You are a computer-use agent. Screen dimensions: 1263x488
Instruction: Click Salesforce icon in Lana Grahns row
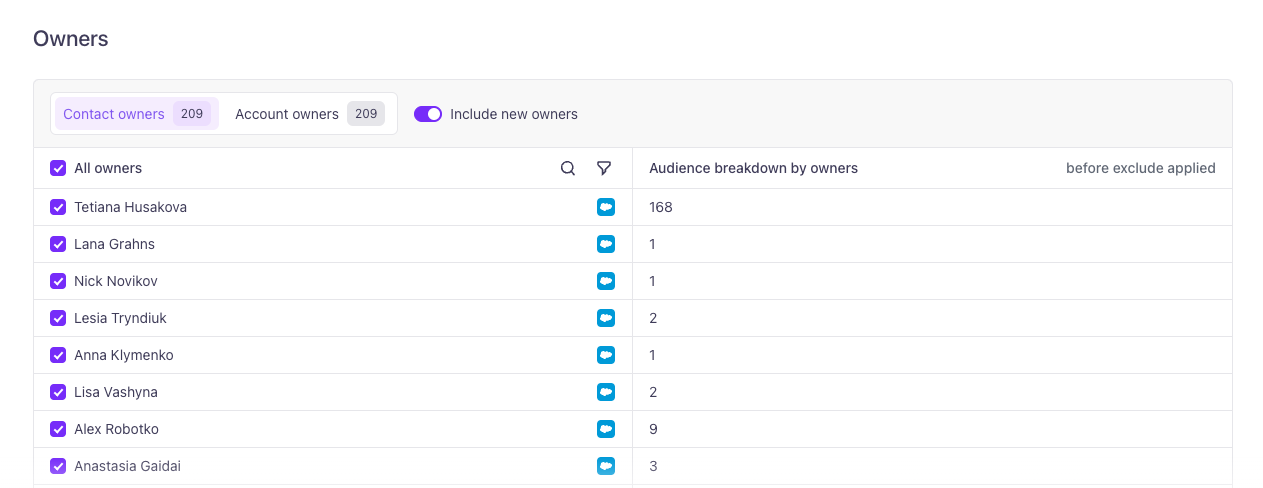(606, 244)
